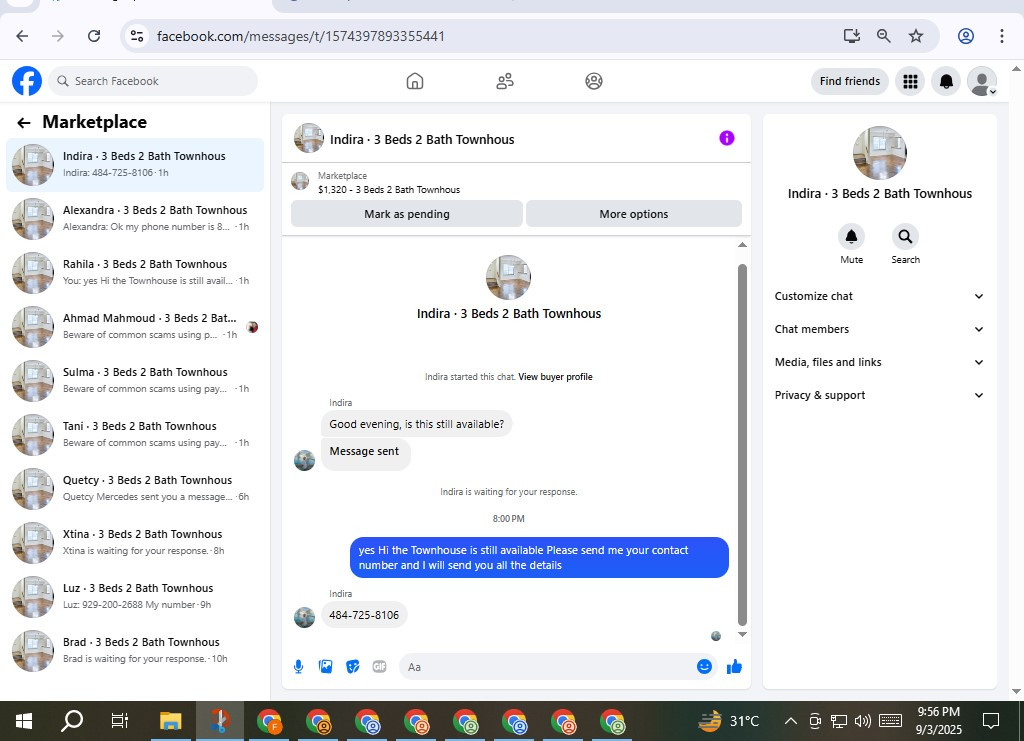
Task: Open the Windows Start menu
Action: click(24, 721)
